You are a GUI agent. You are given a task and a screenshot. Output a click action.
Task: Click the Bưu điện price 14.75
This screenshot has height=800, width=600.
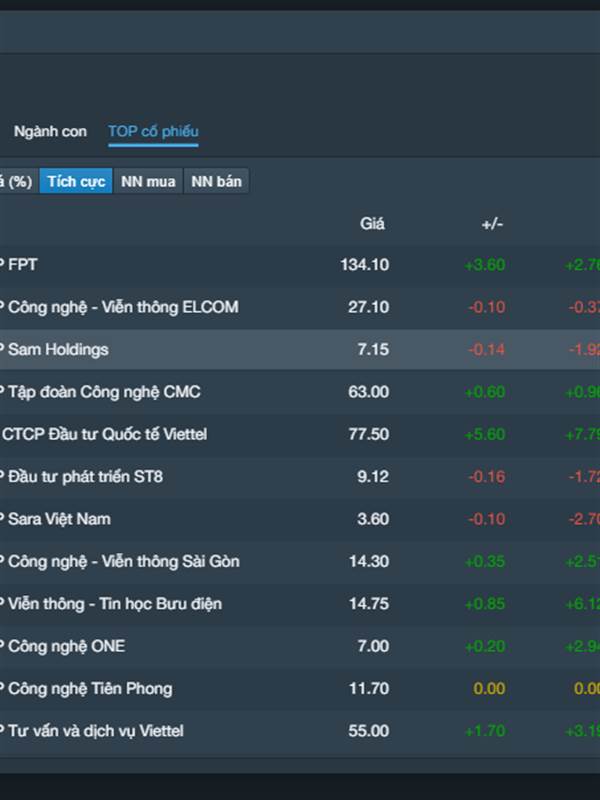(x=368, y=604)
